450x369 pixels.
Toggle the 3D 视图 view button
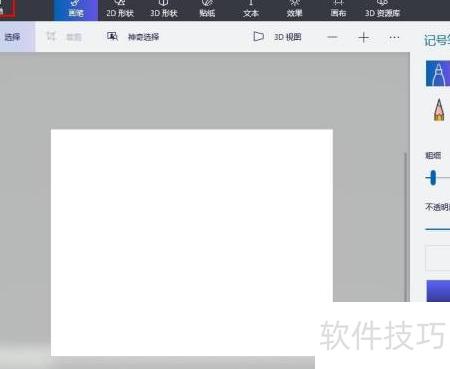coord(277,37)
